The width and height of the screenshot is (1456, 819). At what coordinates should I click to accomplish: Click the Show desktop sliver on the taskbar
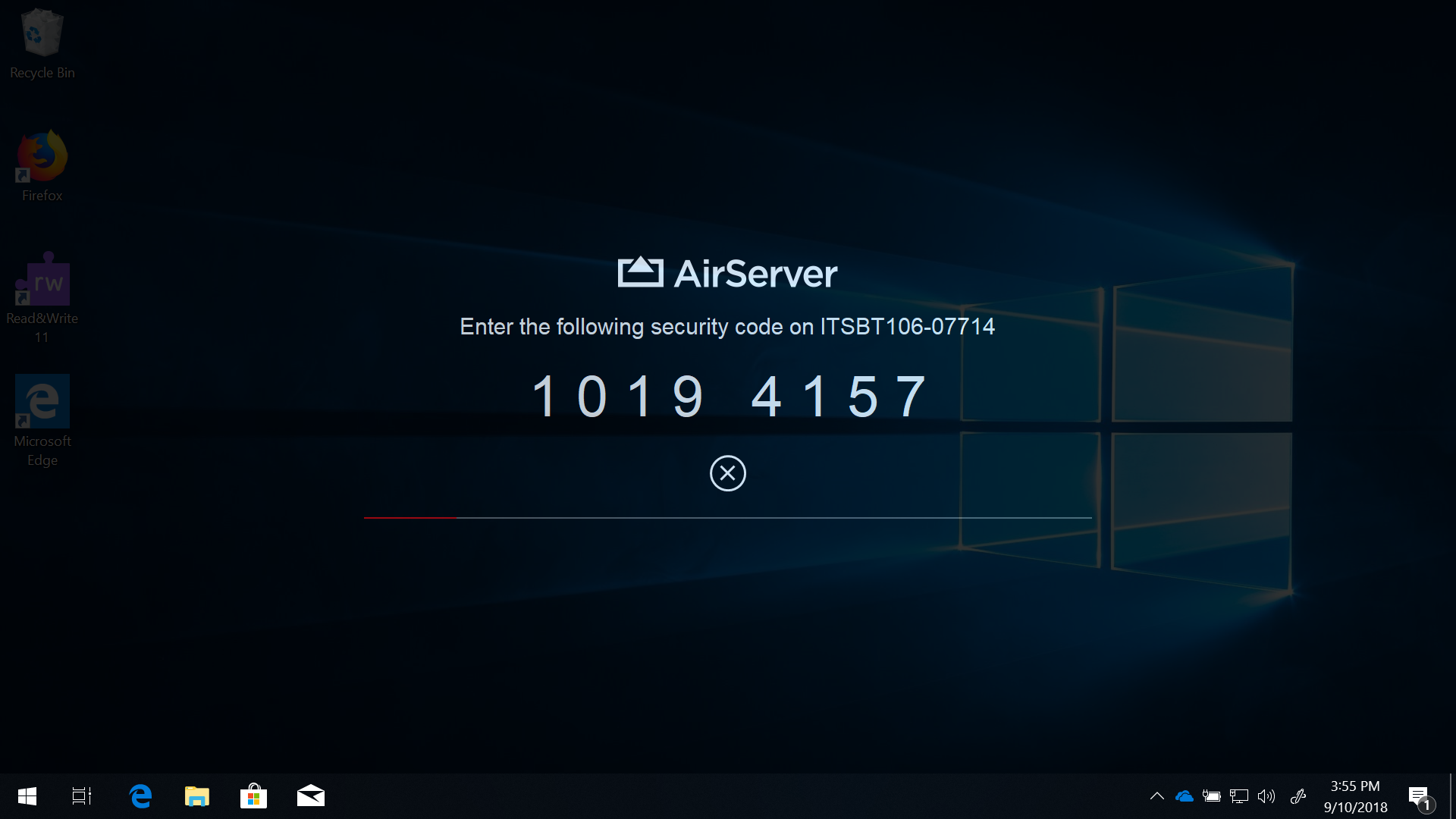pos(1452,796)
